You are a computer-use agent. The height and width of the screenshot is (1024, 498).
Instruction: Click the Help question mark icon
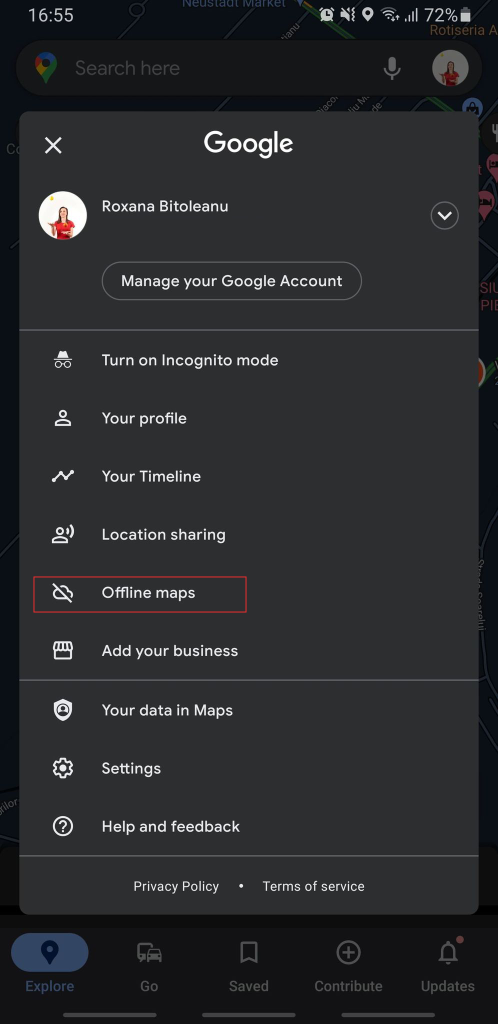63,826
